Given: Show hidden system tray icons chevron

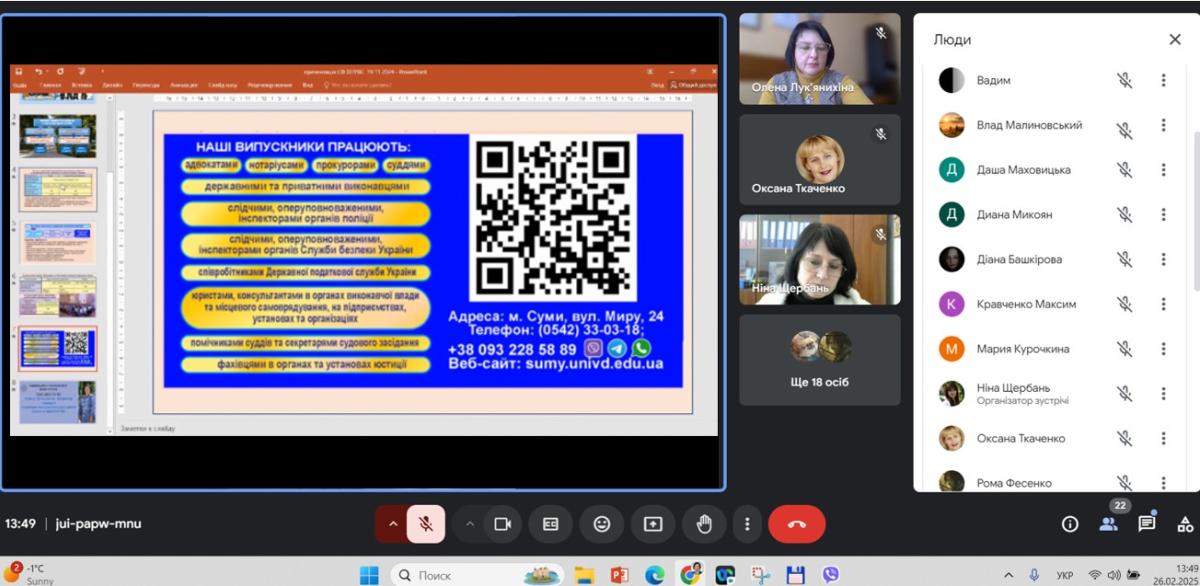Looking at the screenshot, I should [1008, 575].
